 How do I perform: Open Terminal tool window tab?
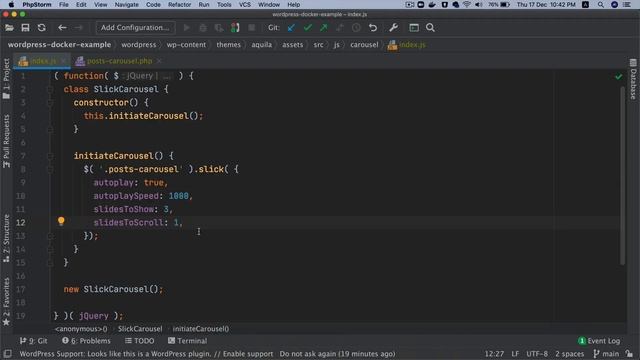click(187, 341)
